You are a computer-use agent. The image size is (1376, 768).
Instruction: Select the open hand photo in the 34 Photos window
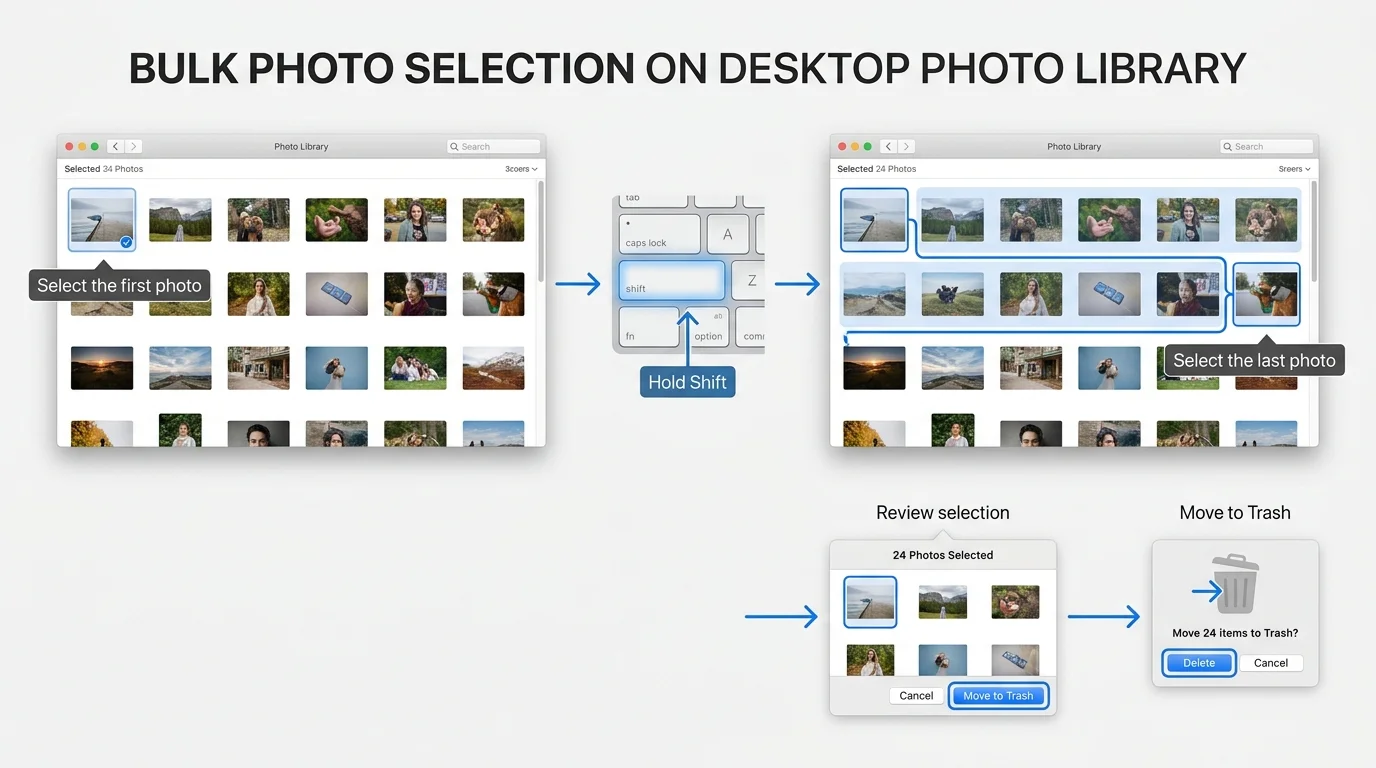click(x=336, y=220)
